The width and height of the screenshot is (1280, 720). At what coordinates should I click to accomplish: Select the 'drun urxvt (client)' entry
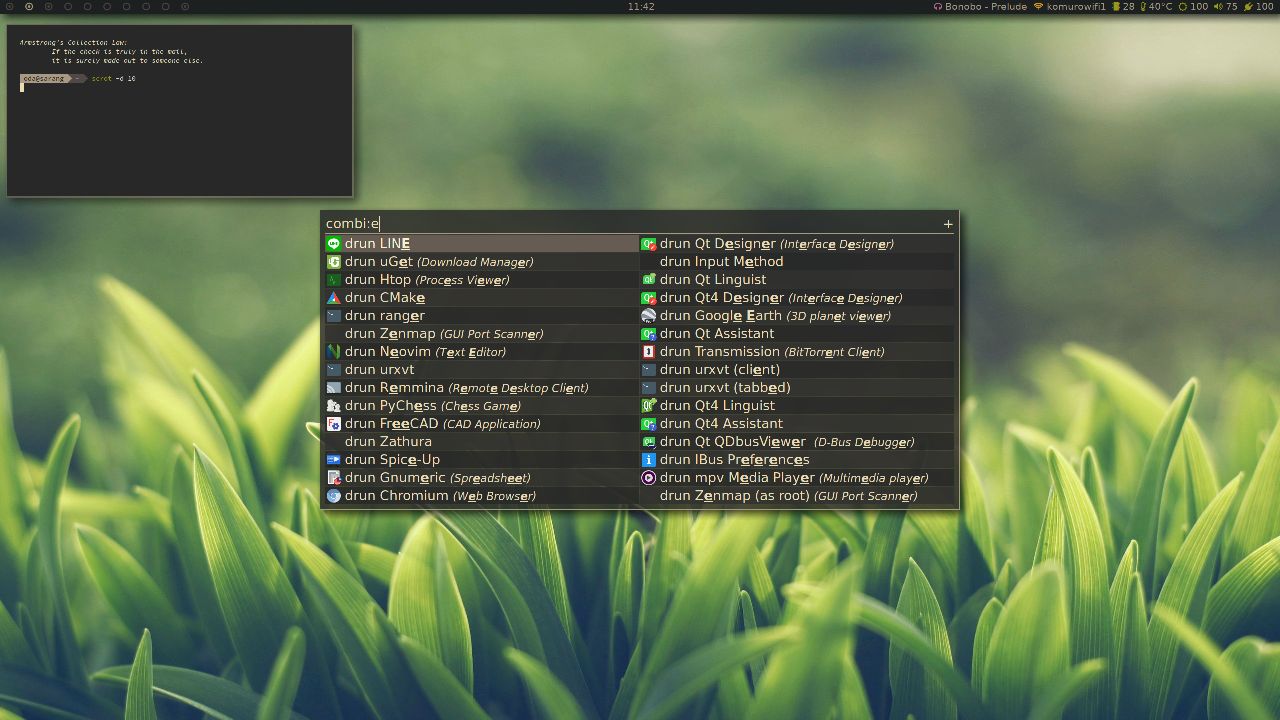797,369
